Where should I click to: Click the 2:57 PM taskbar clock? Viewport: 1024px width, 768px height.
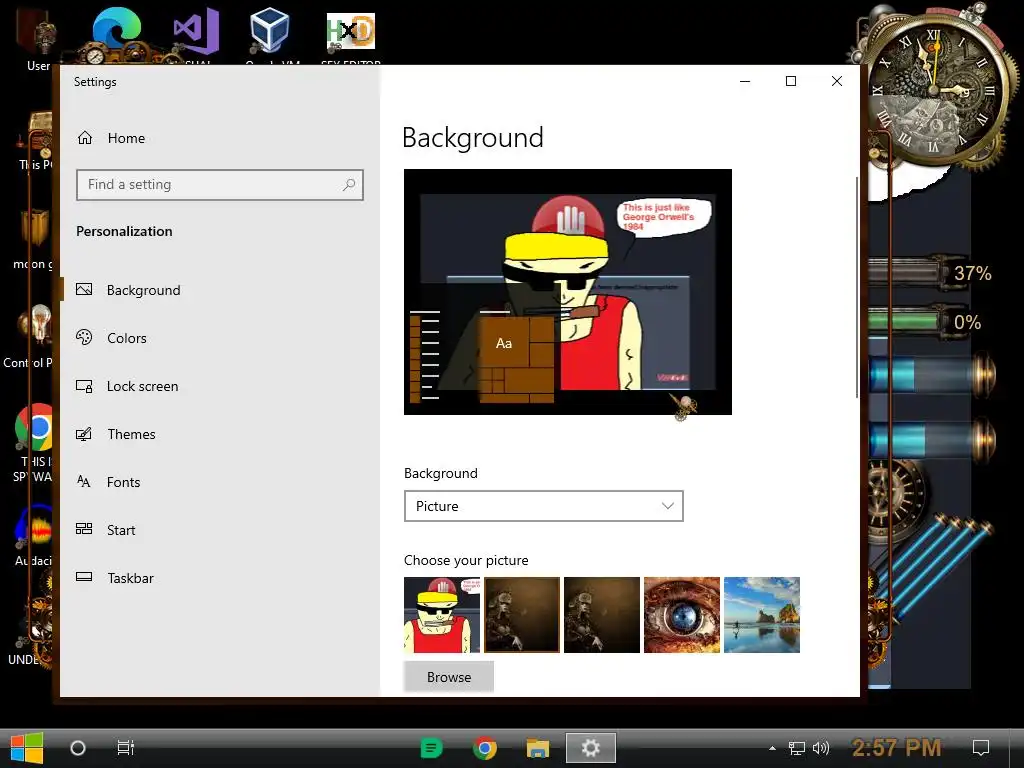pyautogui.click(x=897, y=747)
